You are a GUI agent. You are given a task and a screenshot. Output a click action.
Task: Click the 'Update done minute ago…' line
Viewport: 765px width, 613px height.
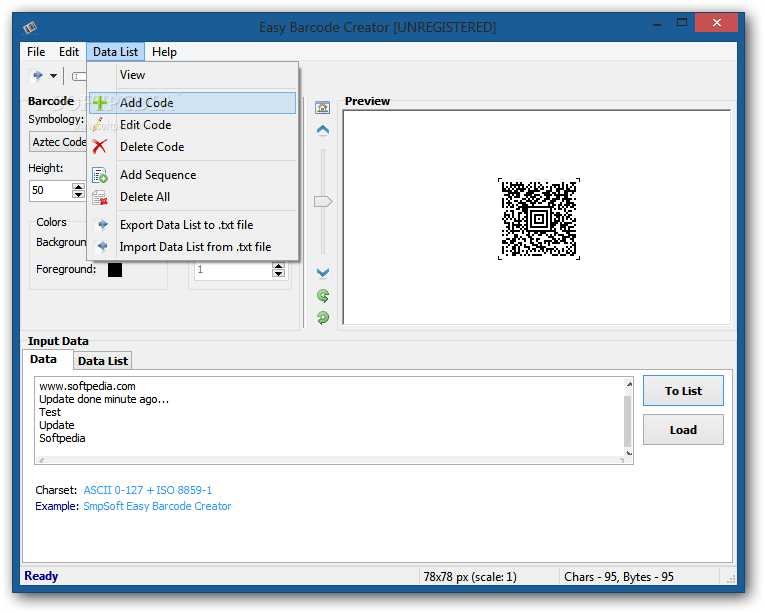click(104, 399)
